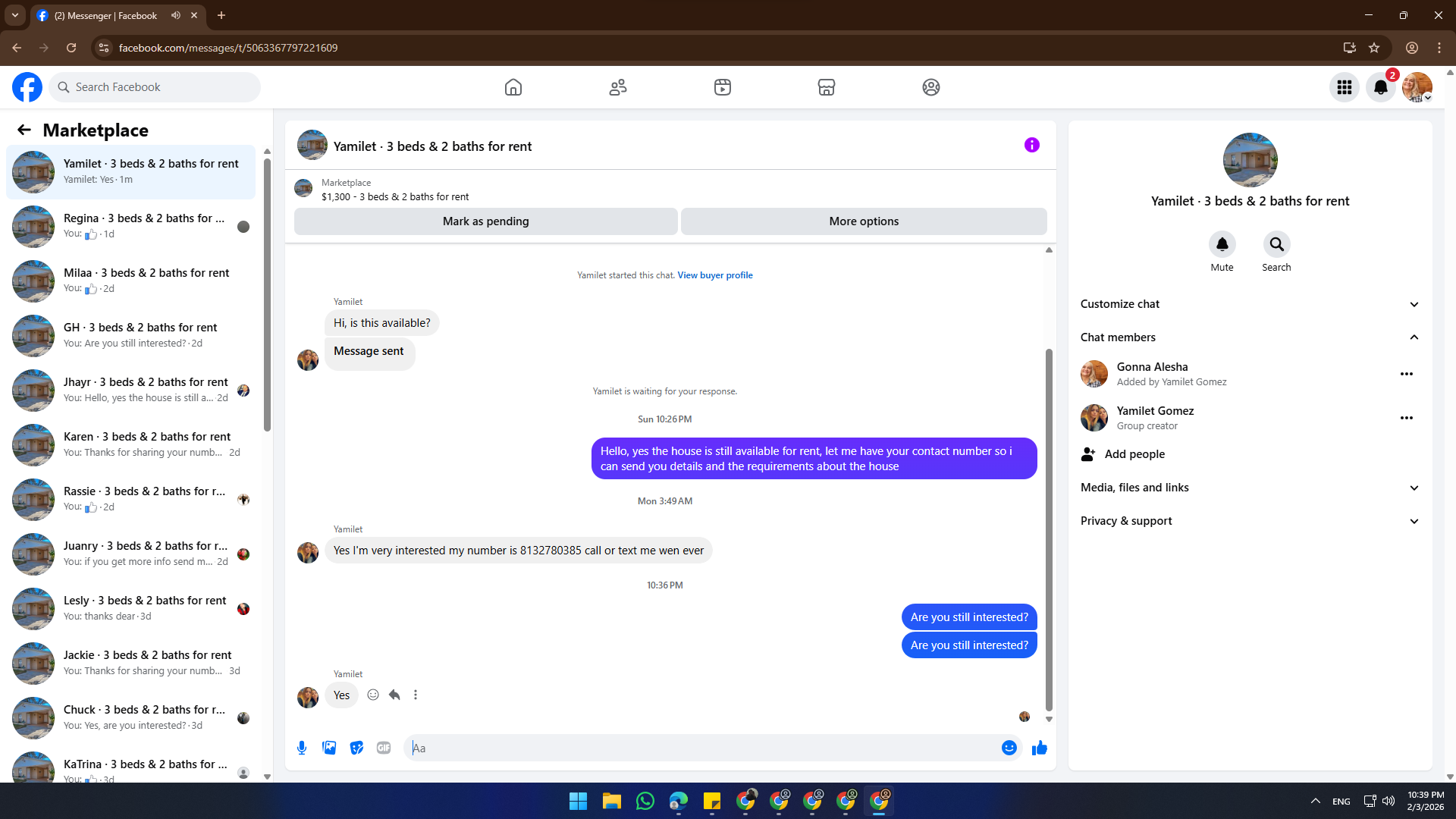This screenshot has width=1456, height=819.
Task: Open conversation information purple icon
Action: tap(1031, 145)
